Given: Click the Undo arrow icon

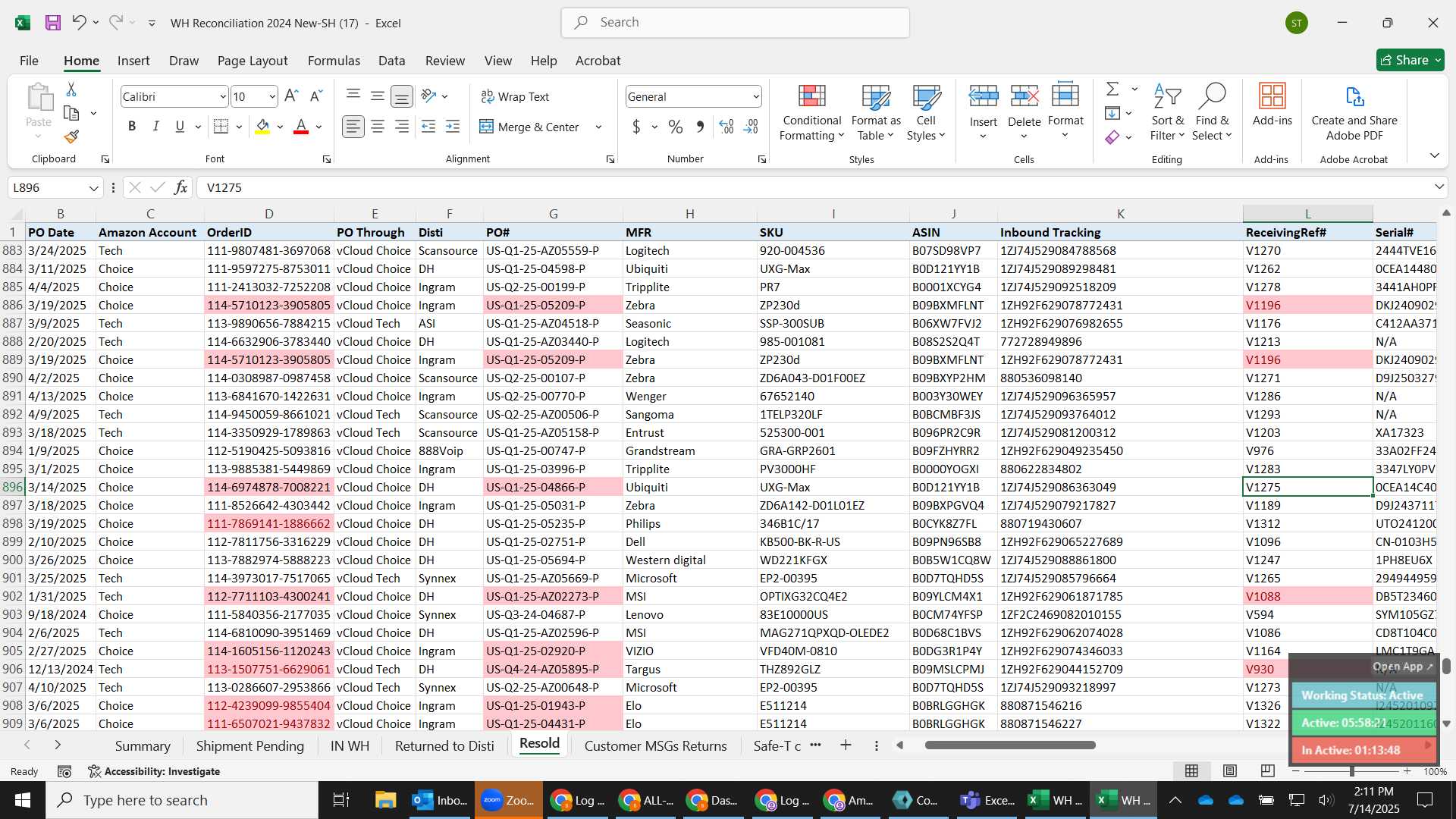Looking at the screenshot, I should pyautogui.click(x=79, y=23).
